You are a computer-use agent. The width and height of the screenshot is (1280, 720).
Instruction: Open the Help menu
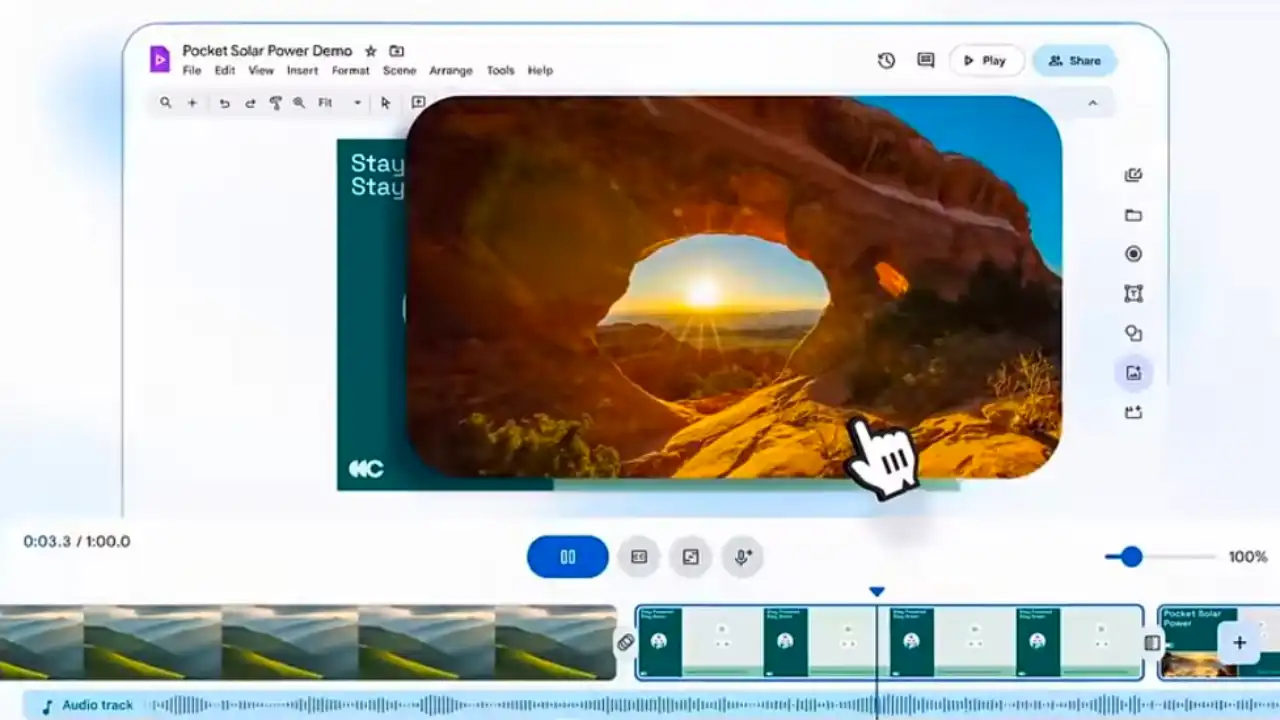pyautogui.click(x=540, y=71)
